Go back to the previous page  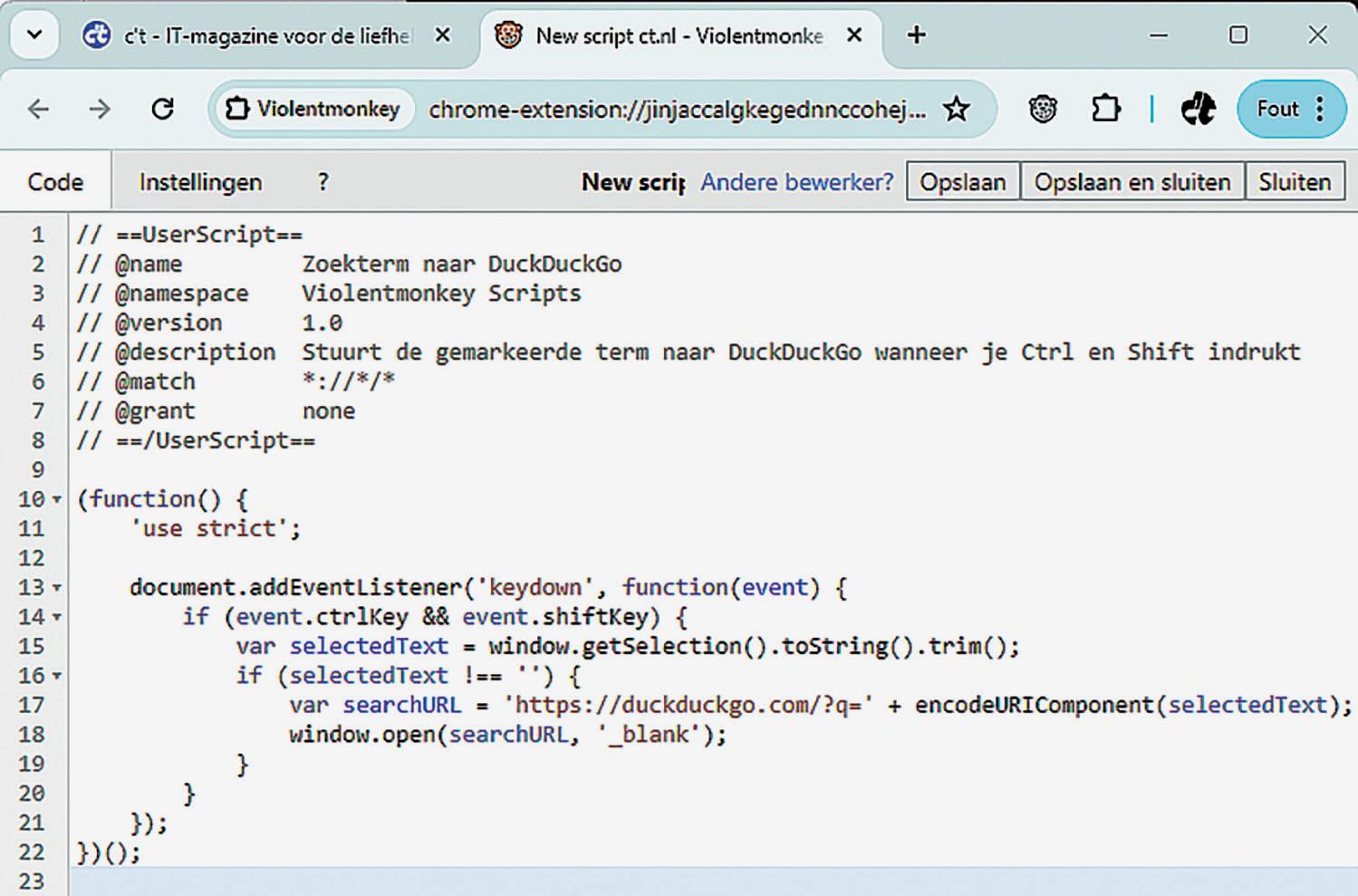tap(38, 110)
